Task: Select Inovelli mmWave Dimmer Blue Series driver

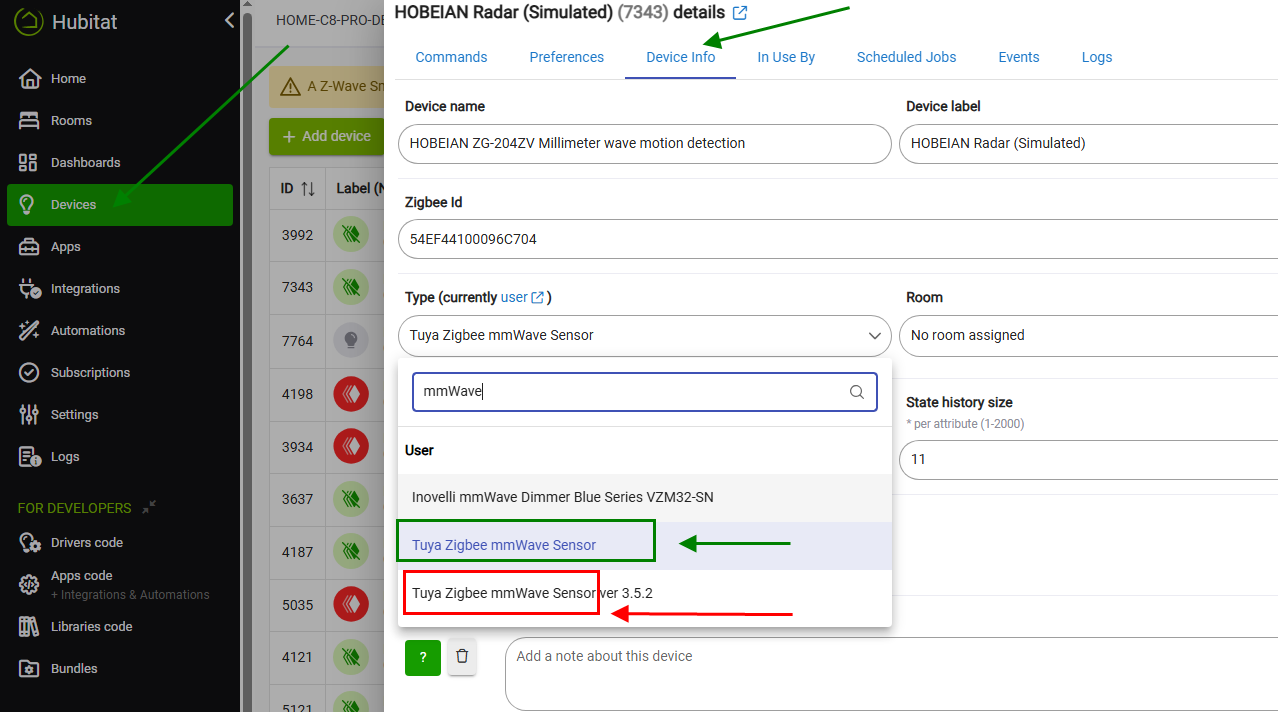Action: 644,497
